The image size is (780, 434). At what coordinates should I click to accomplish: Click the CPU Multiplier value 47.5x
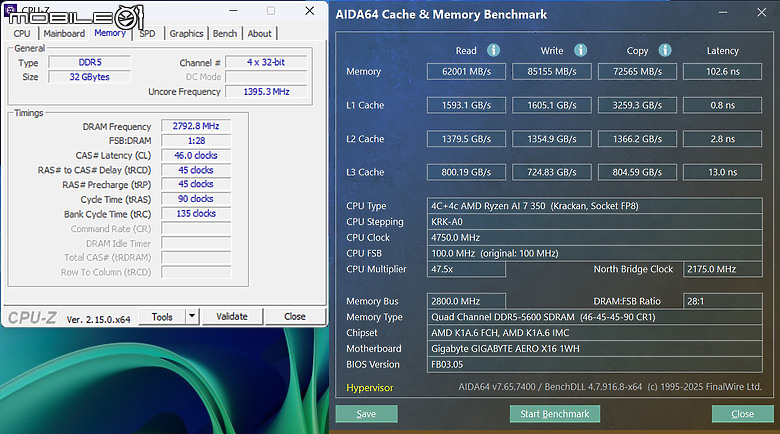pos(466,269)
